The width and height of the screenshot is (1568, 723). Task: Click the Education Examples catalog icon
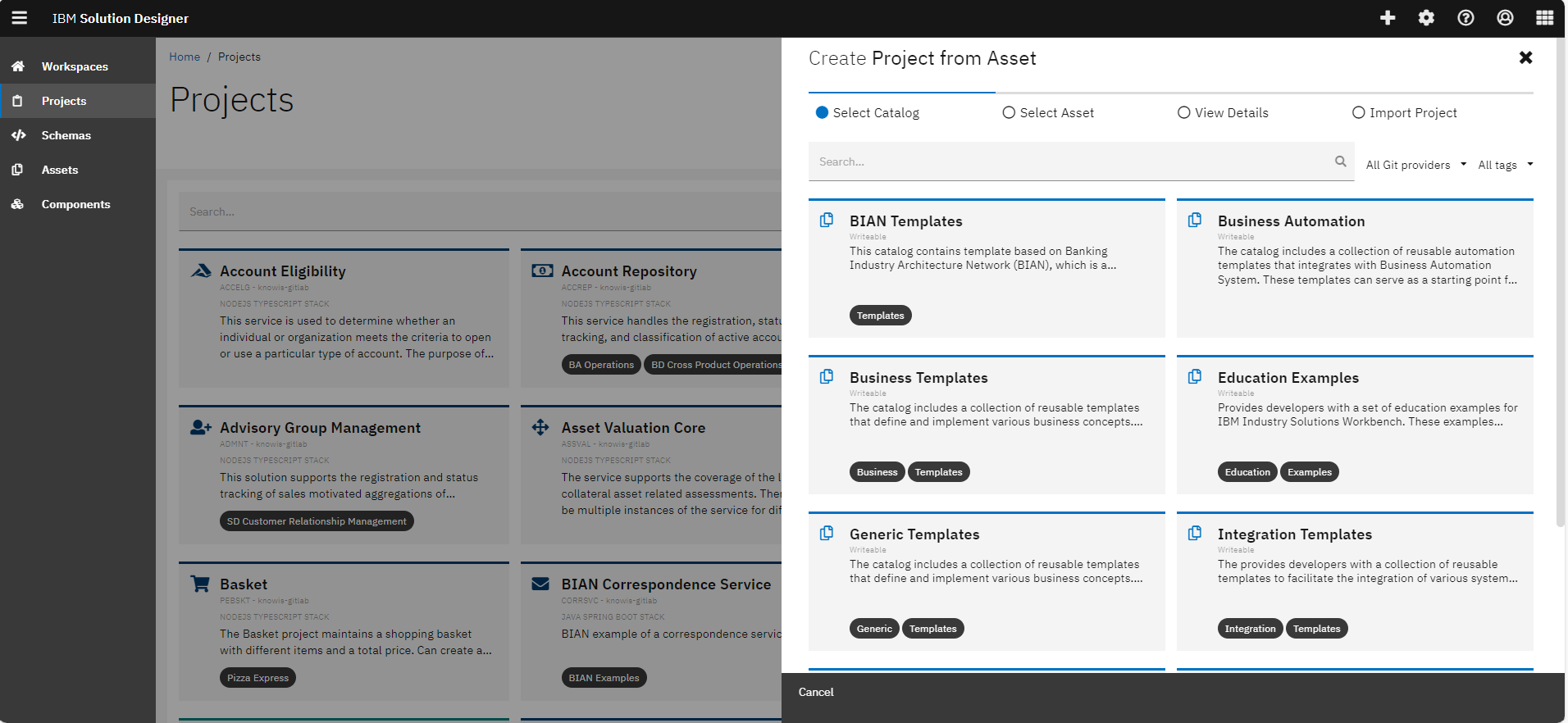point(1195,376)
